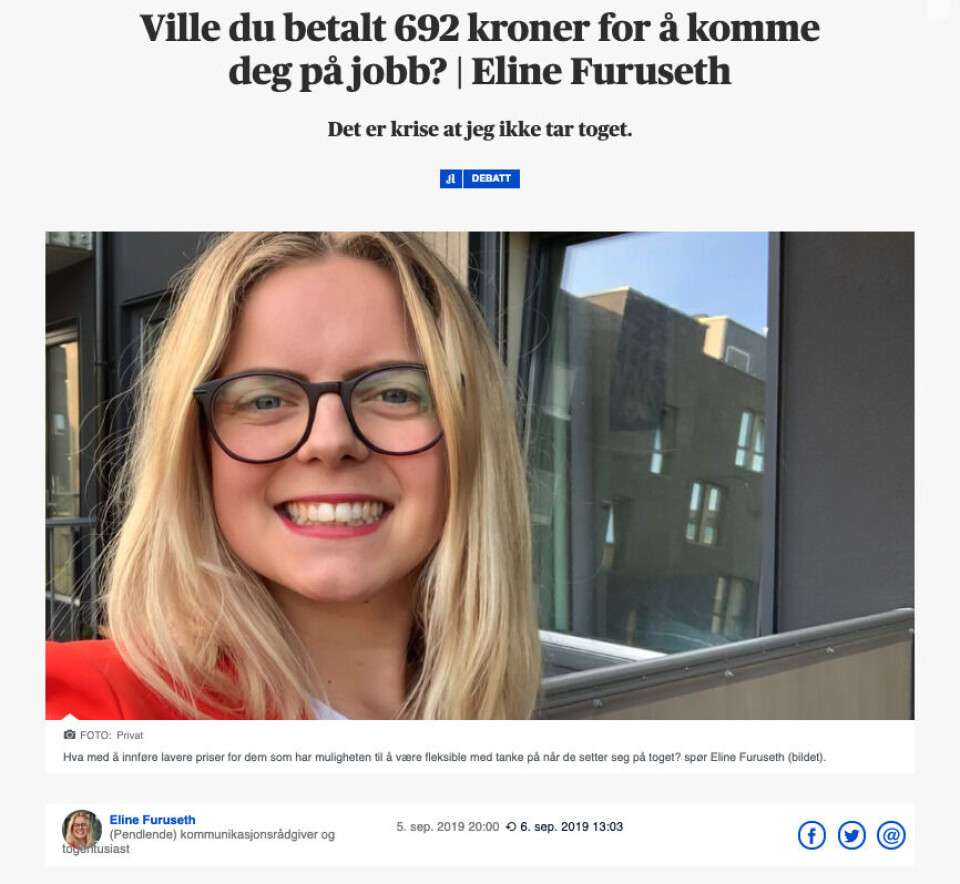Open the DEBATT section tag
This screenshot has height=884, width=960.
[x=491, y=179]
